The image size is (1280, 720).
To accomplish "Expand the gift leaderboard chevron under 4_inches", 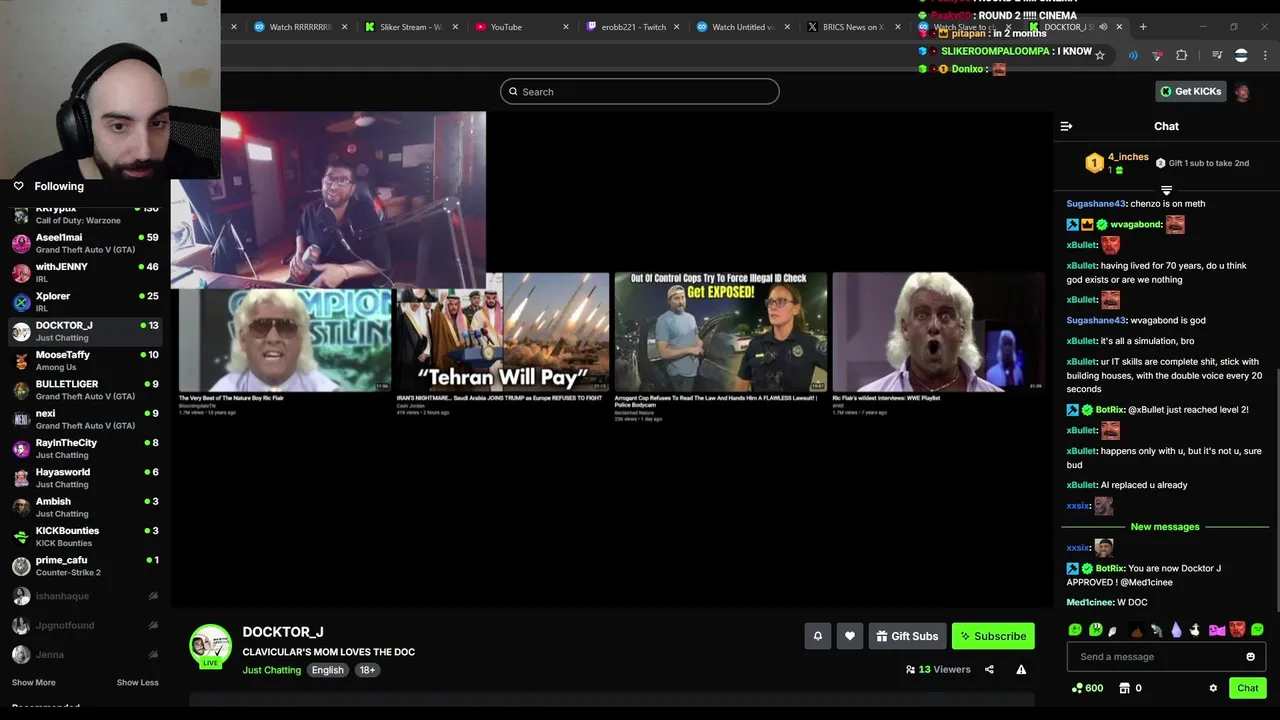I will pyautogui.click(x=1166, y=189).
